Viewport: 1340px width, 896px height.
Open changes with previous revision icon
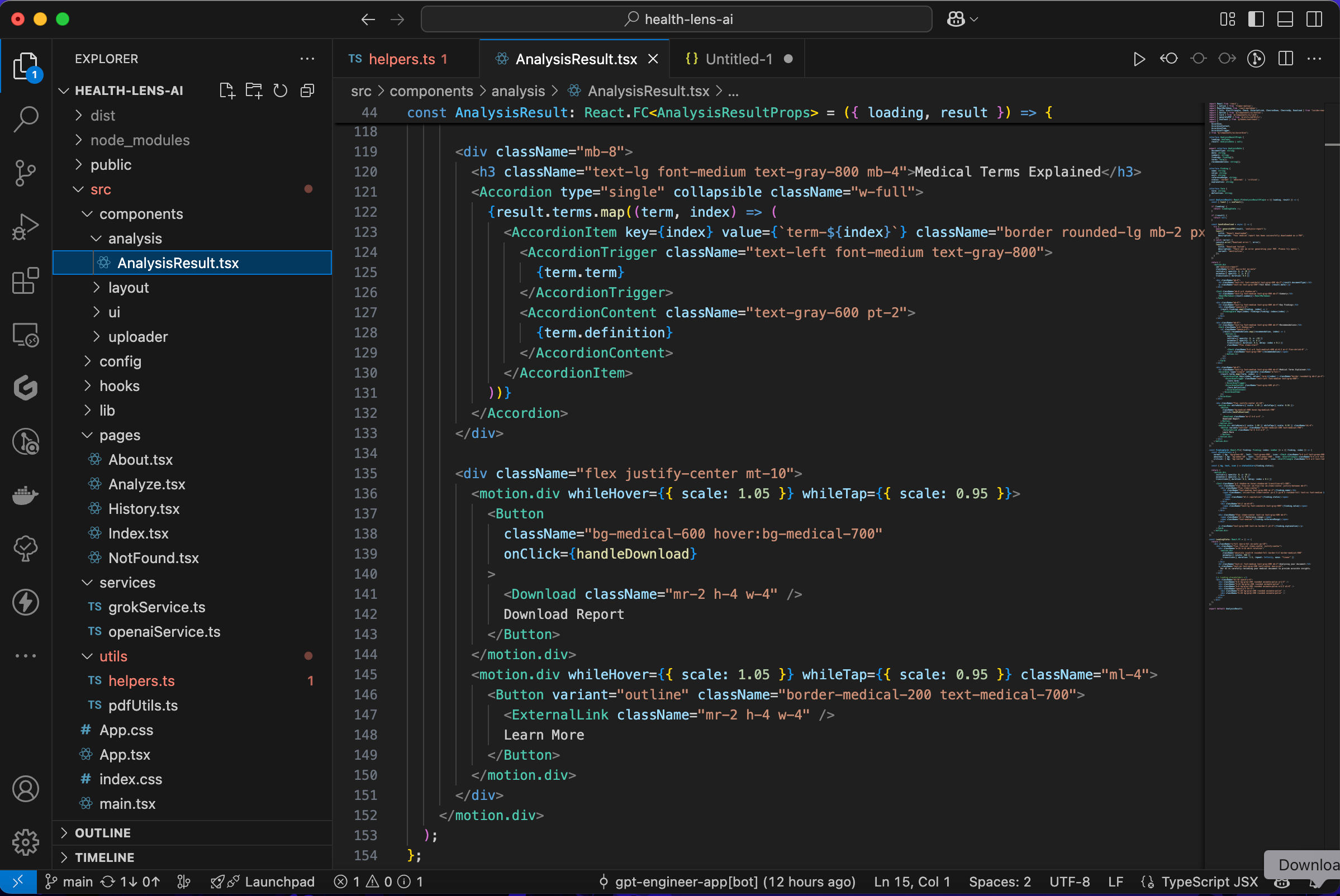pyautogui.click(x=1168, y=59)
